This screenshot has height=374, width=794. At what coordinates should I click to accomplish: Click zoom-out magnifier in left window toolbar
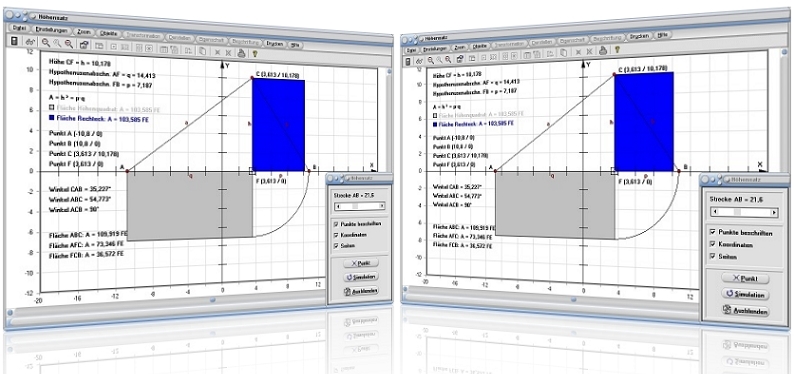click(68, 44)
